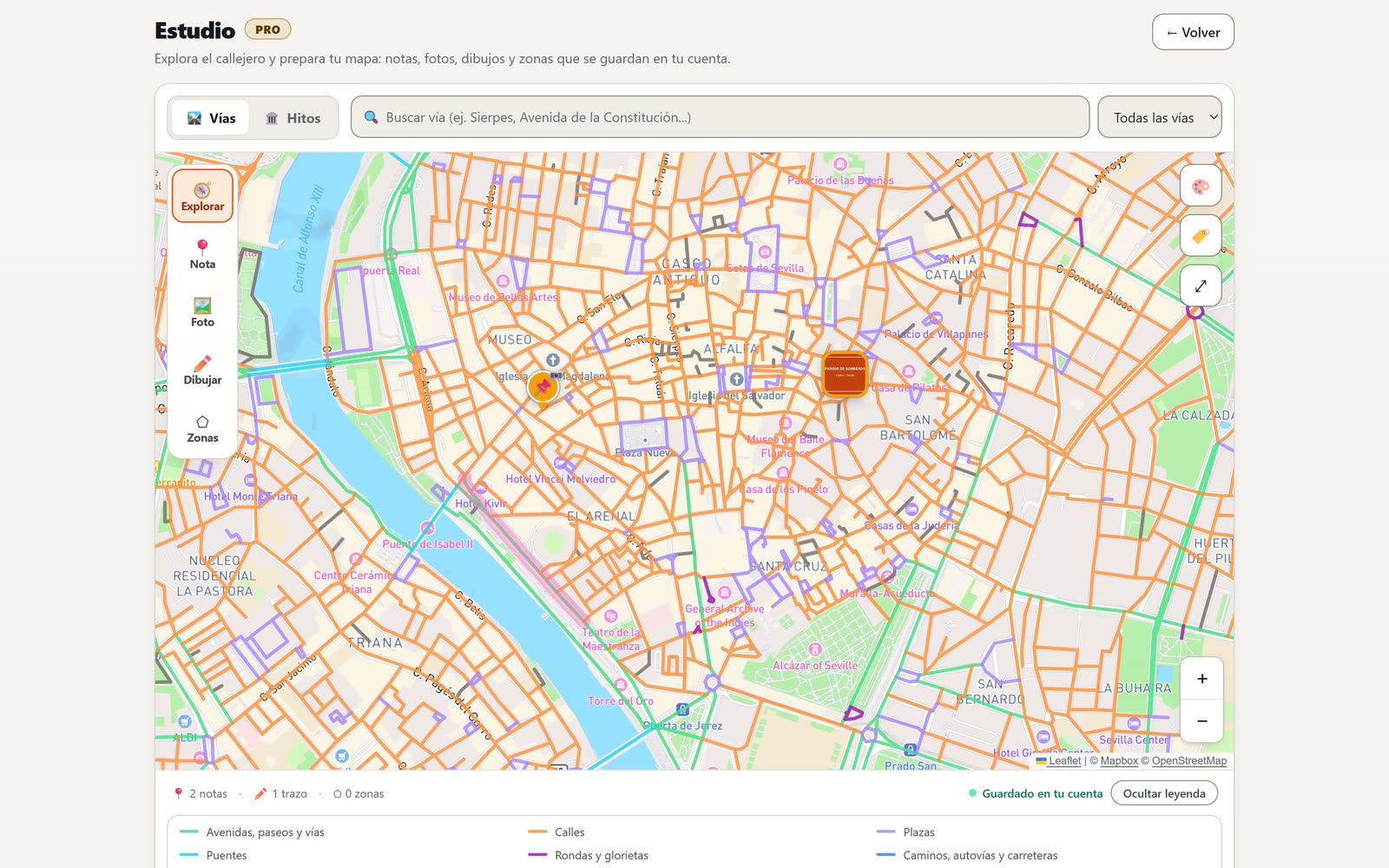
Task: Click the Puerta de Jerez transit icon
Action: click(682, 709)
